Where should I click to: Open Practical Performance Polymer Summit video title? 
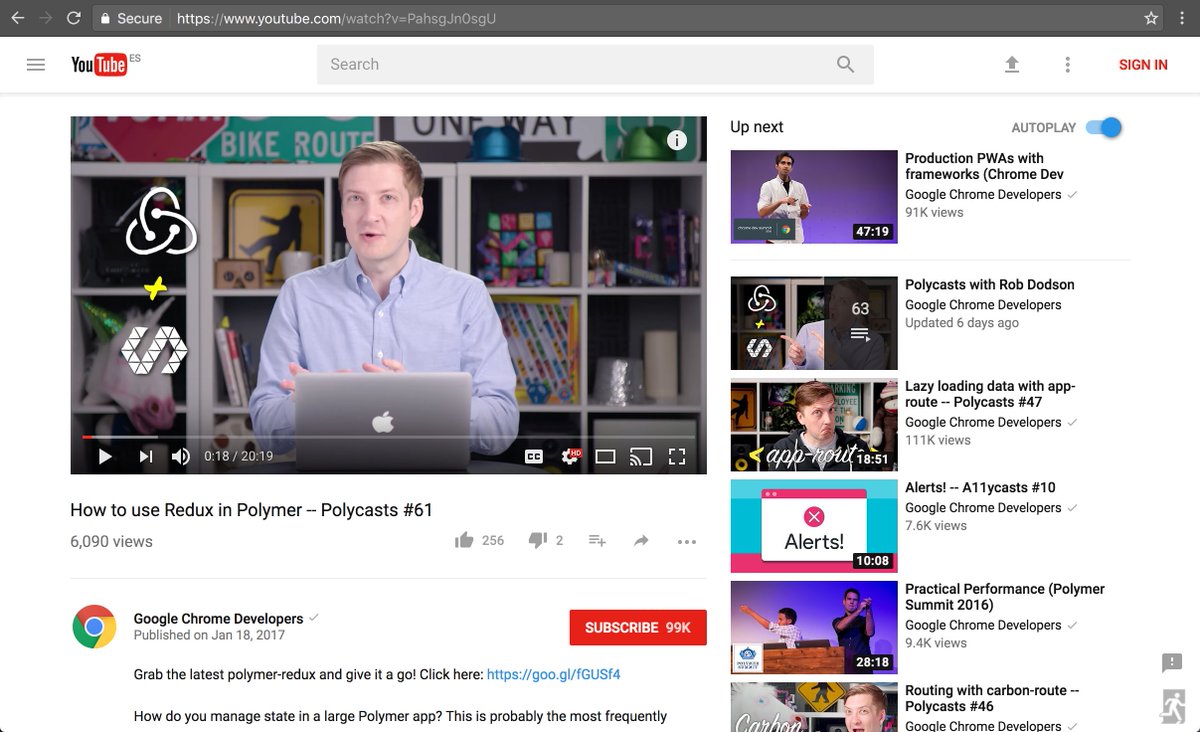point(1004,597)
